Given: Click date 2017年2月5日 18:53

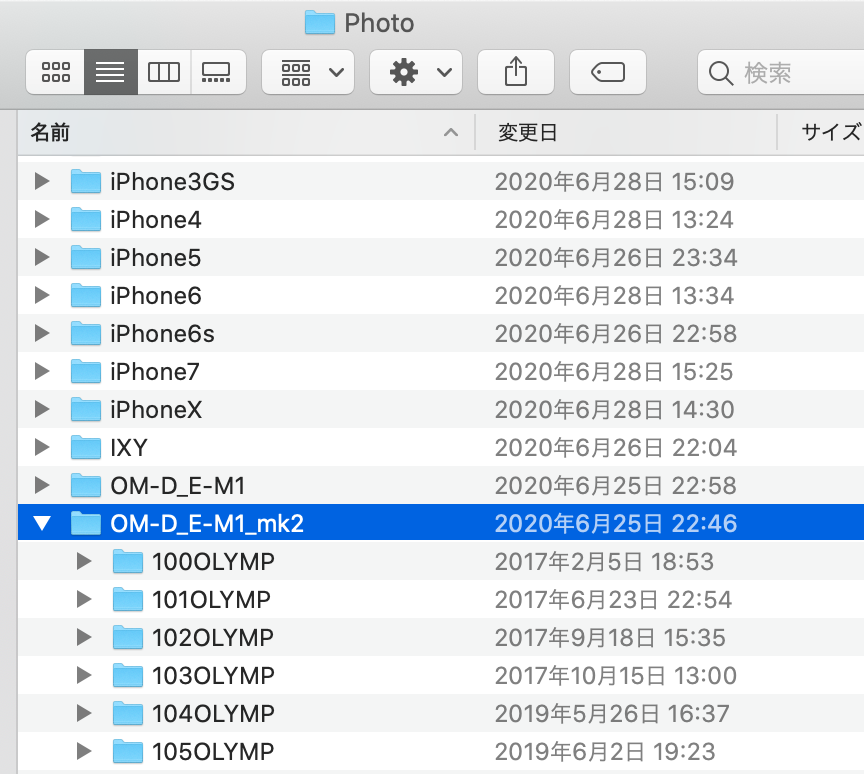Looking at the screenshot, I should tap(604, 562).
